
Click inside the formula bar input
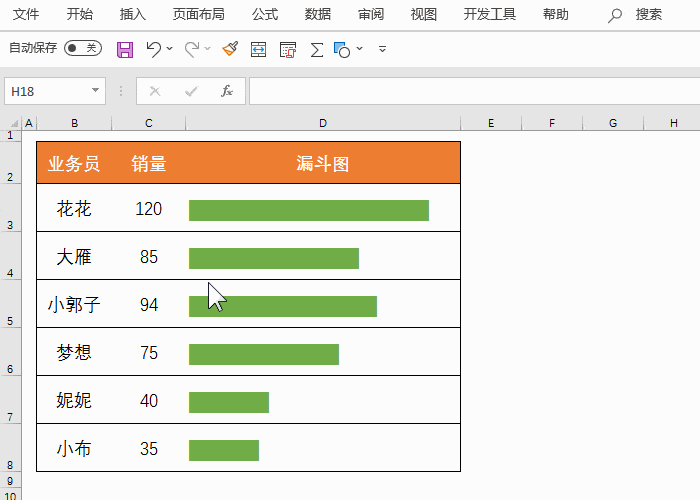coord(475,91)
